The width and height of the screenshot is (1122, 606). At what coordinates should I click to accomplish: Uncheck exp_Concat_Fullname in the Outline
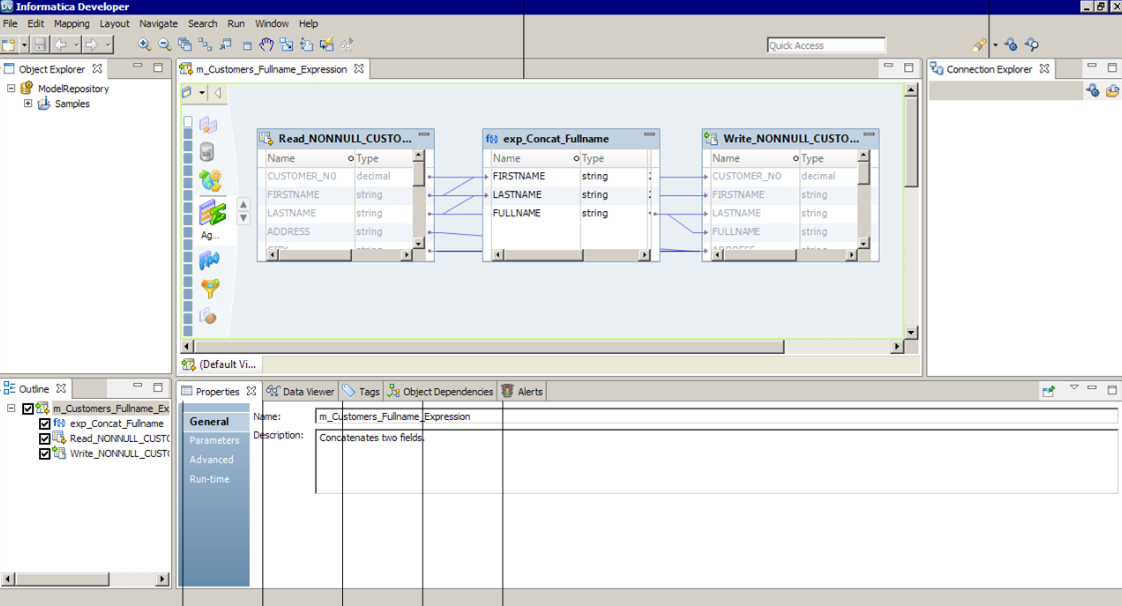coord(44,424)
